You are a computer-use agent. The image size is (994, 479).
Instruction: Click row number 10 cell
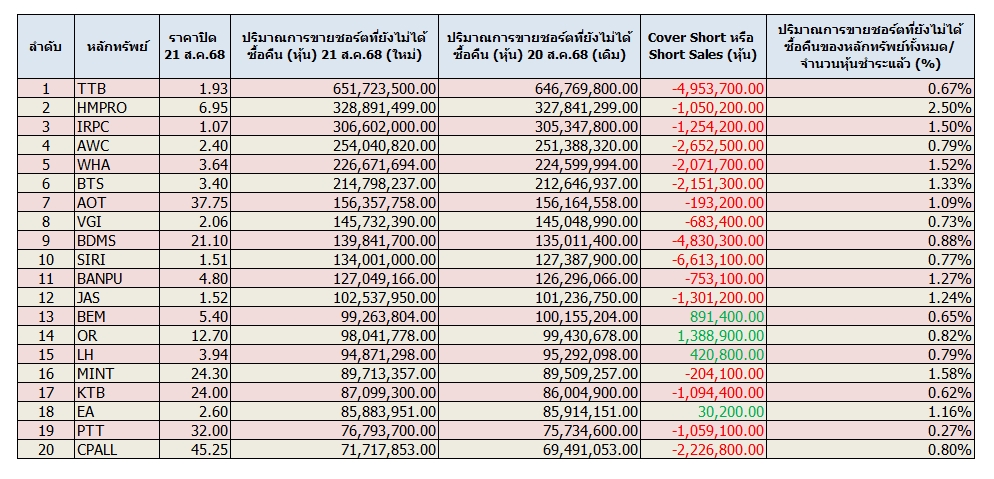click(x=46, y=260)
